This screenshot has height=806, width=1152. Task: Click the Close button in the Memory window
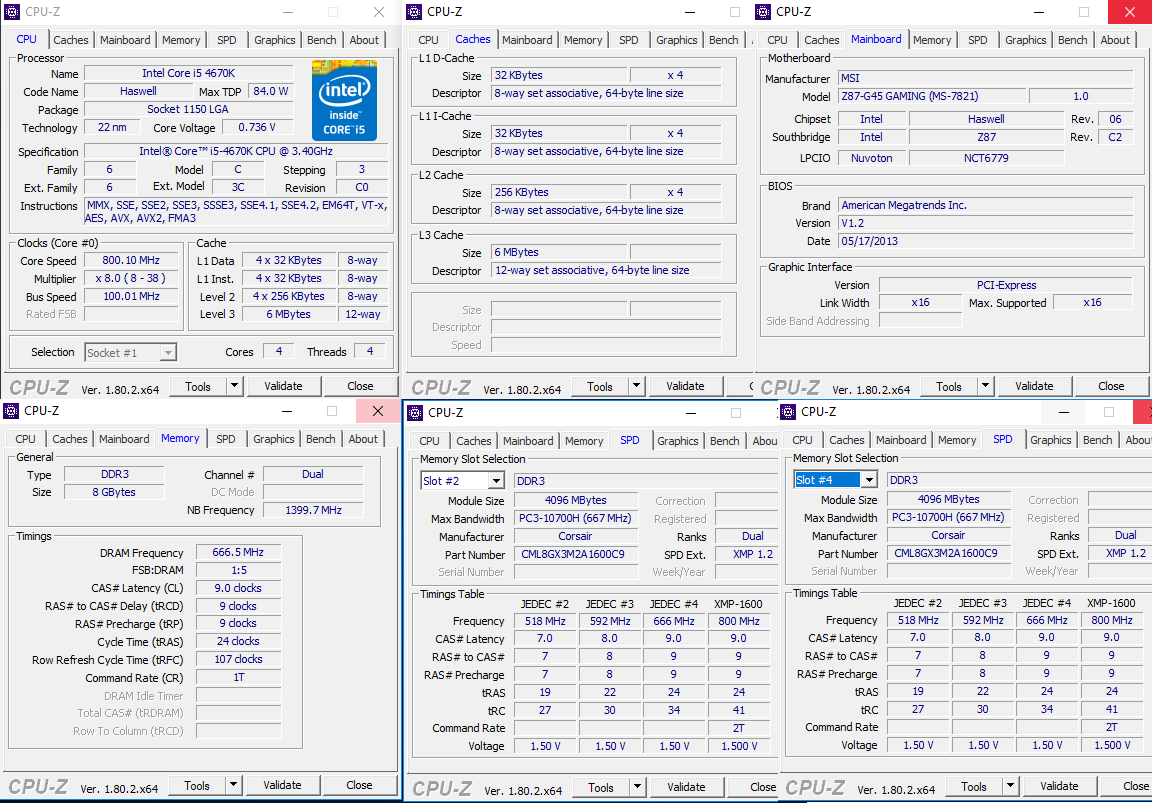click(359, 785)
